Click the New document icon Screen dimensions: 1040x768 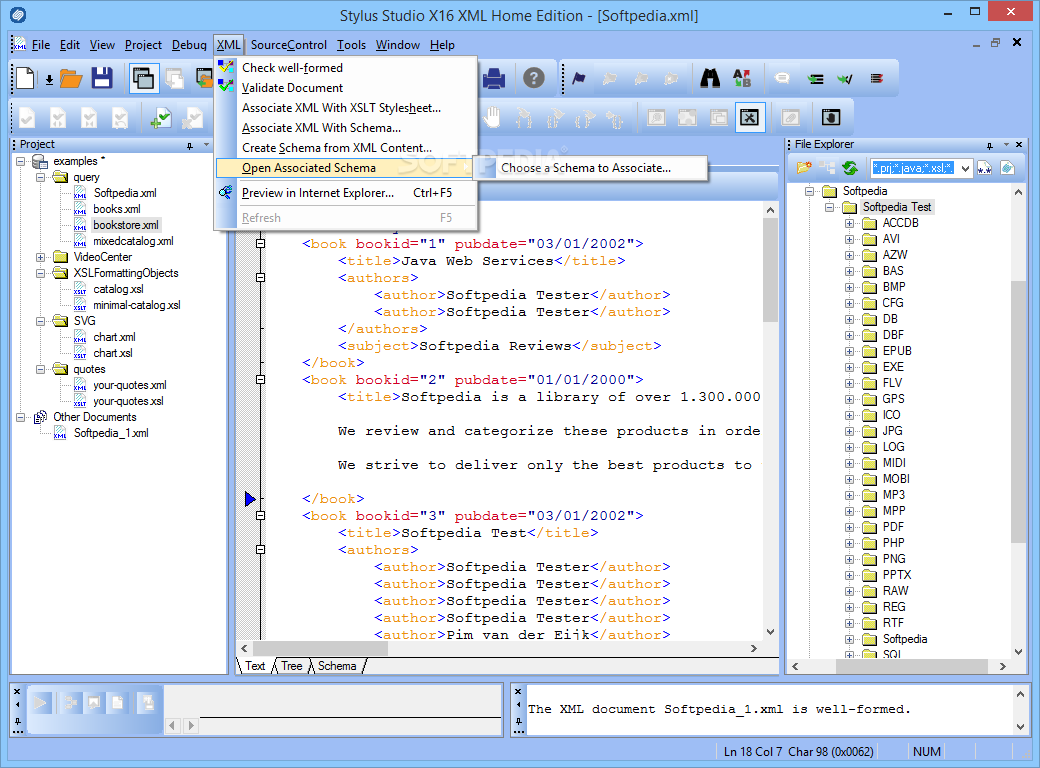click(x=26, y=78)
